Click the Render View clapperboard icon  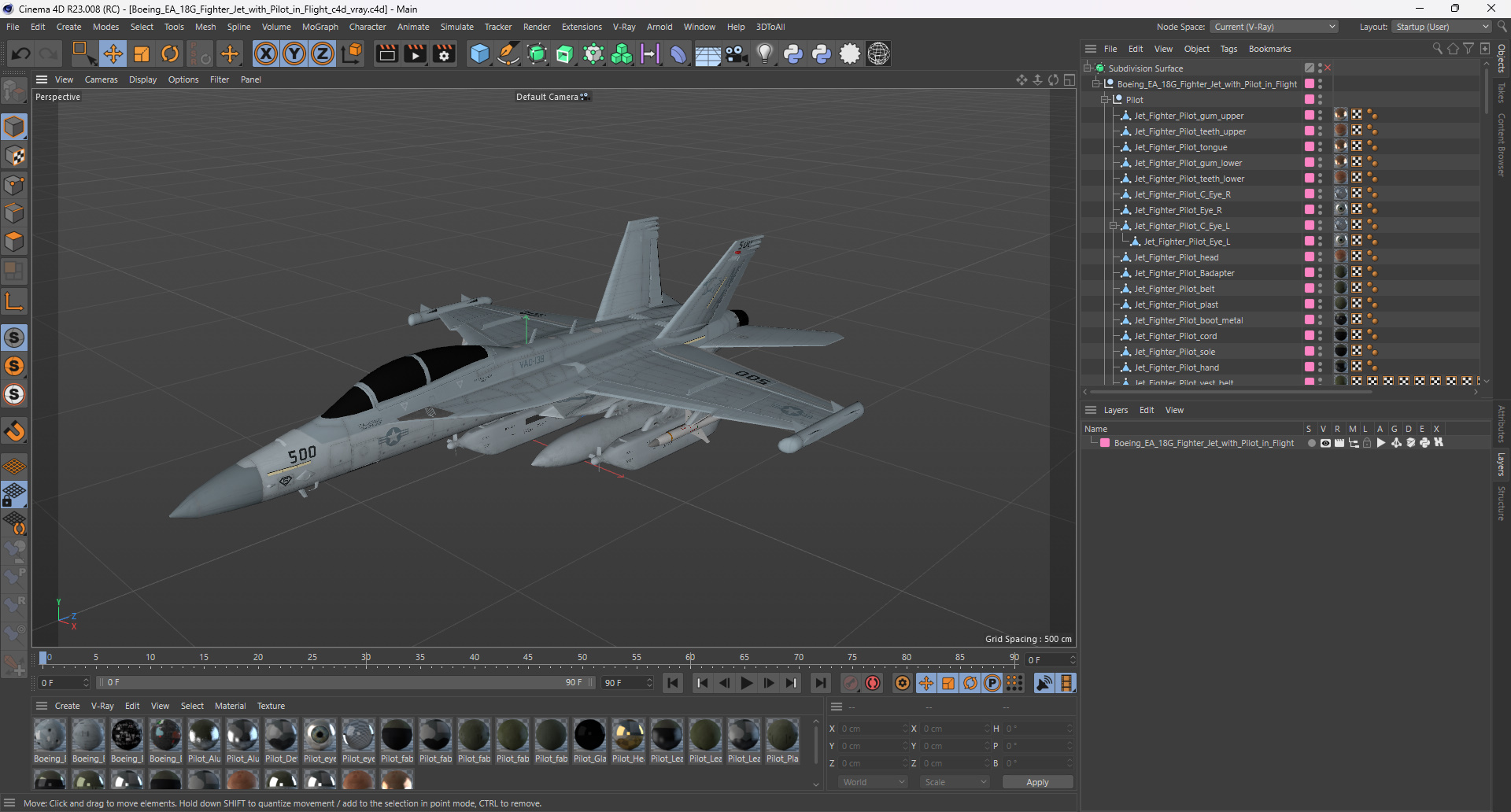click(x=386, y=54)
